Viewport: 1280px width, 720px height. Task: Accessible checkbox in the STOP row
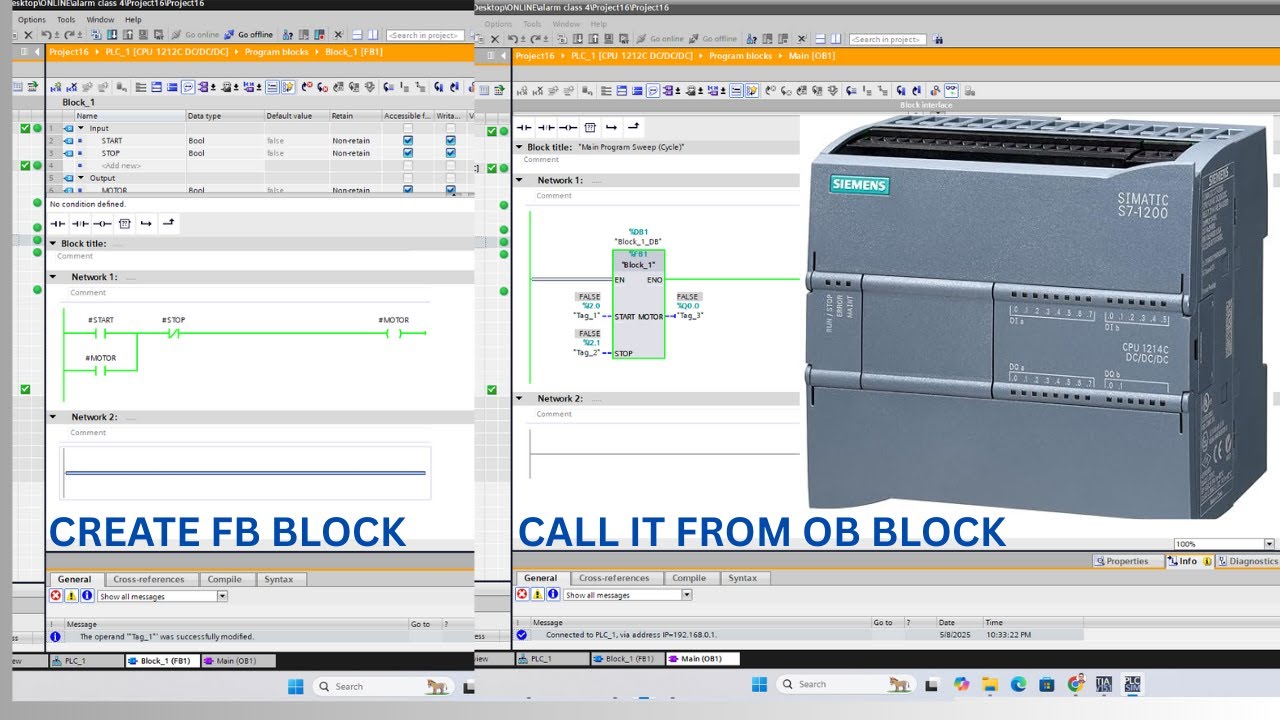(408, 153)
